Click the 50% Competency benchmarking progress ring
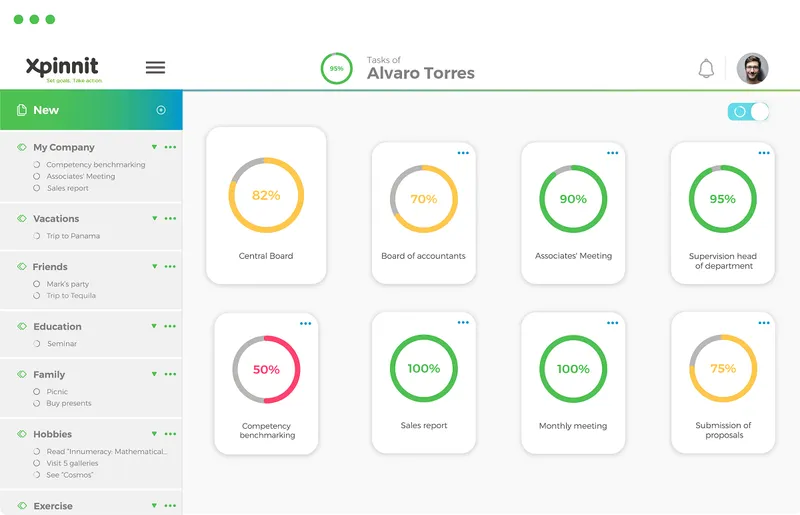 tap(266, 369)
